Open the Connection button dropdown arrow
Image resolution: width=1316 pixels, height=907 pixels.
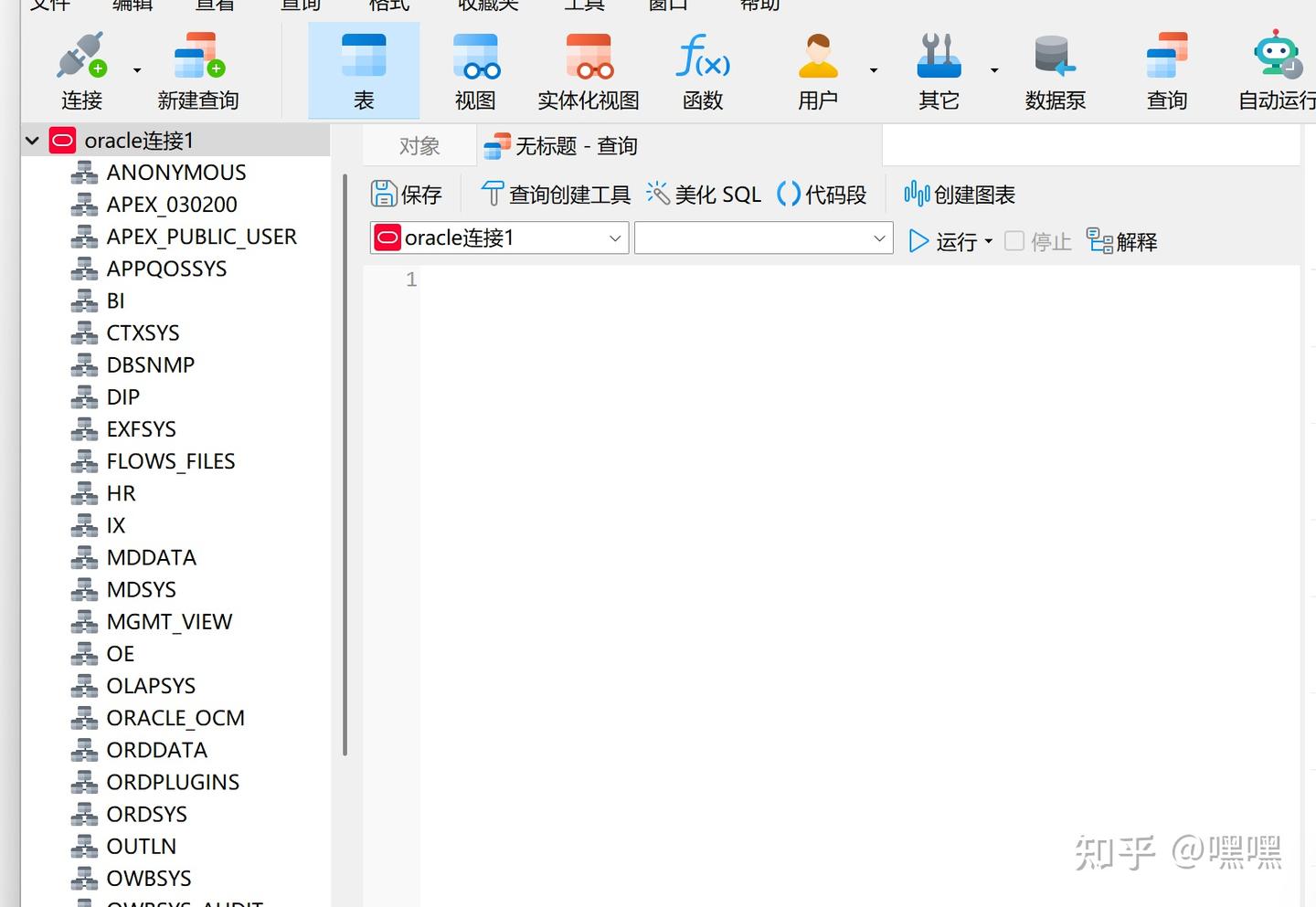click(137, 70)
